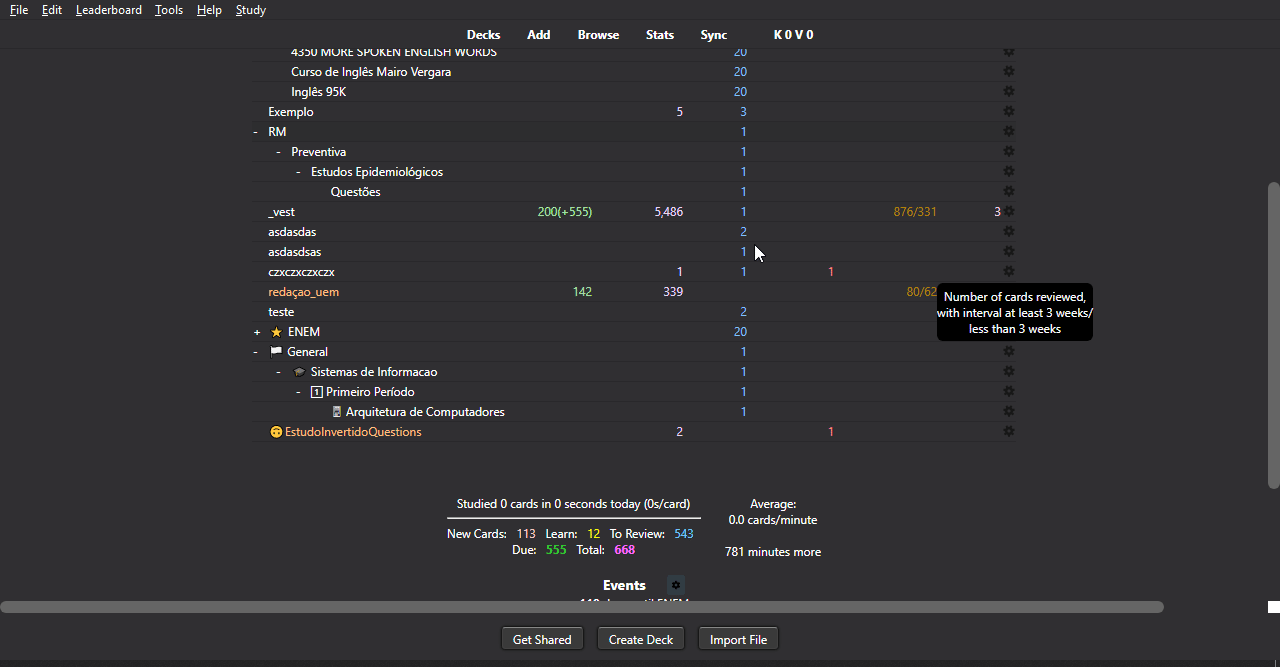Viewport: 1280px width, 667px height.
Task: Click the horizontal scrollbar thumb at bottom
Action: click(x=582, y=607)
